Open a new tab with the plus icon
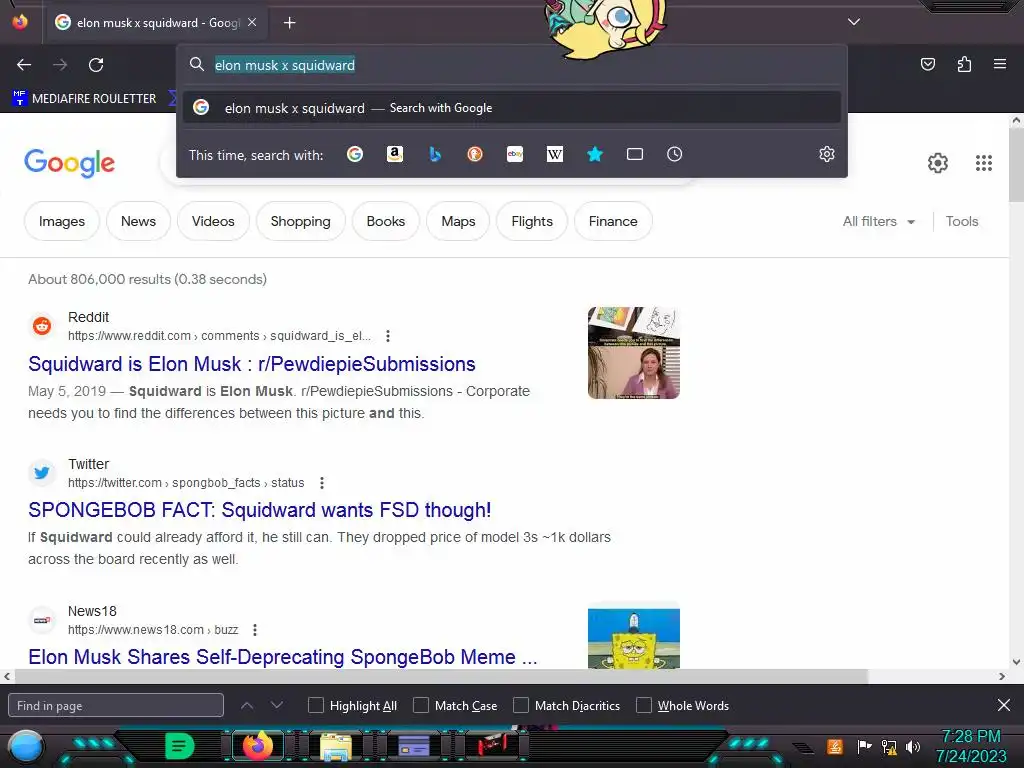This screenshot has height=768, width=1024. (x=289, y=23)
